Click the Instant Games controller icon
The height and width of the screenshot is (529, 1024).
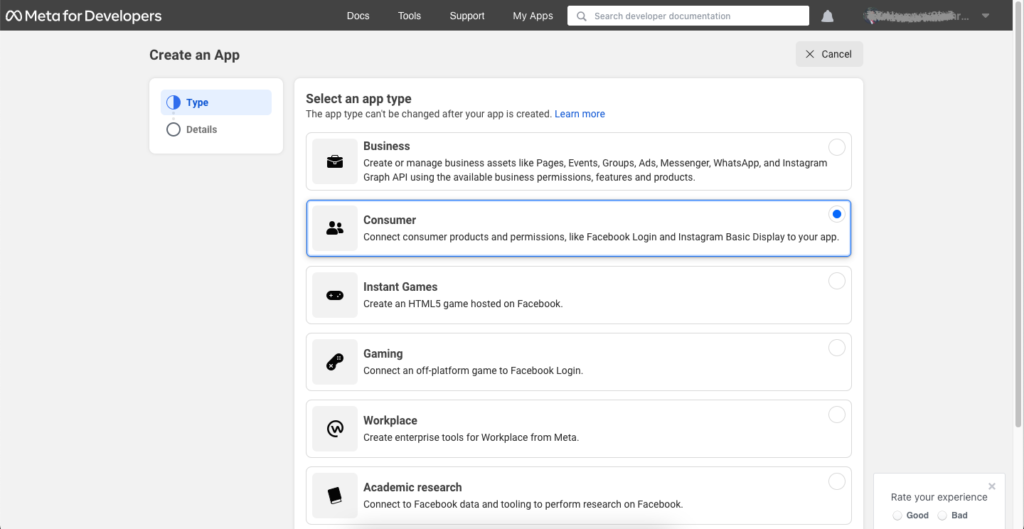335,295
